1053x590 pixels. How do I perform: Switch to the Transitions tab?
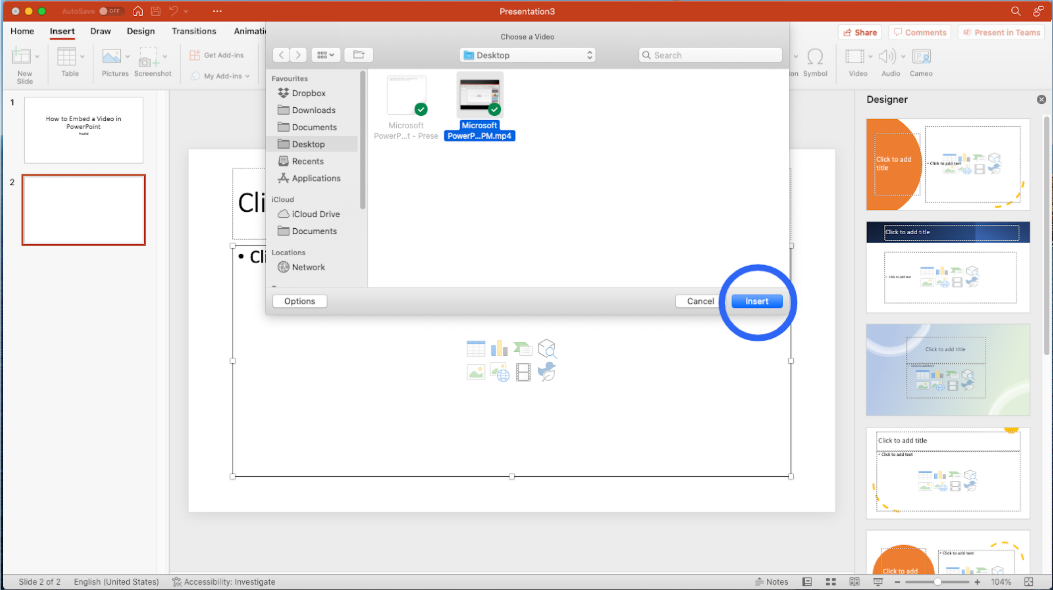point(194,31)
